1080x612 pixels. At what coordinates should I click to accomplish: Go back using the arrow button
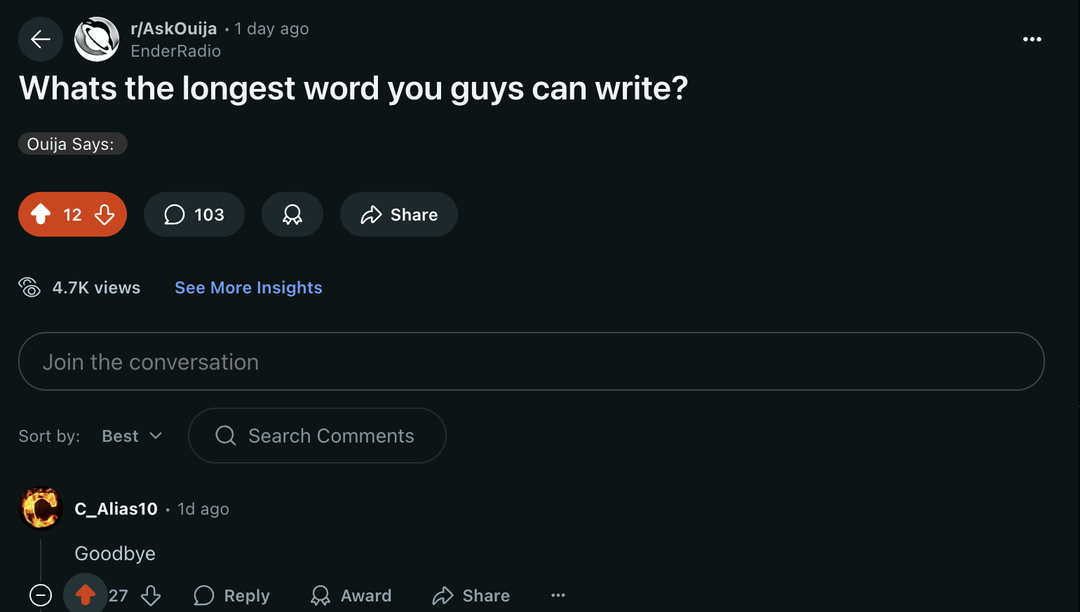[x=40, y=39]
